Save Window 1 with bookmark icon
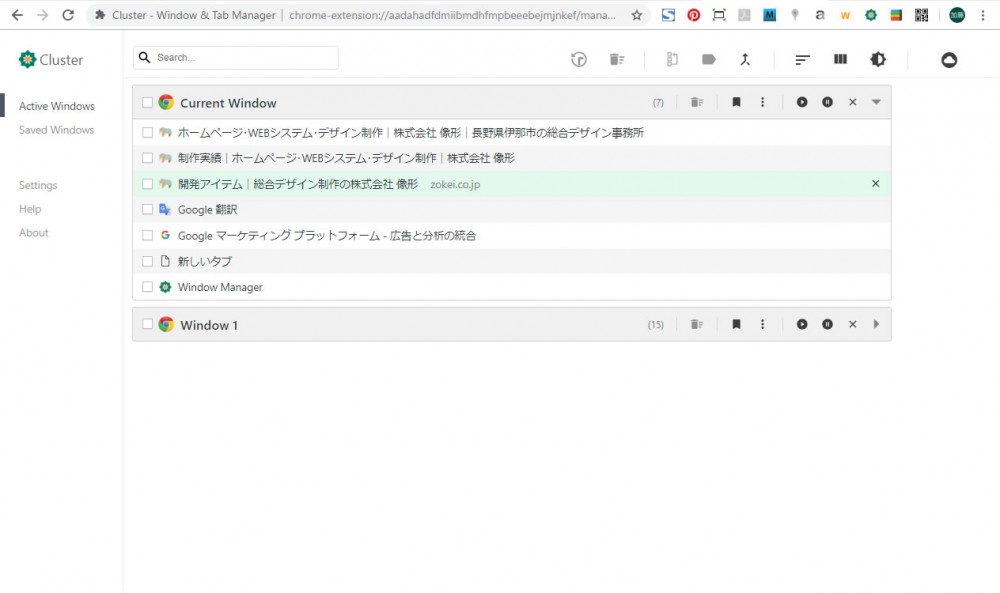This screenshot has height=593, width=1000. [736, 325]
